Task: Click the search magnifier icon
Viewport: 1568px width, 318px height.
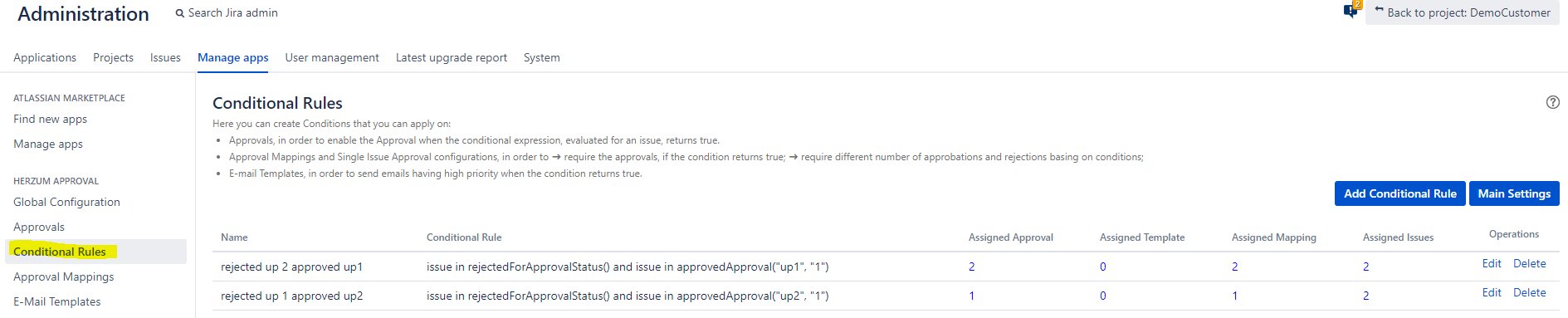Action: 179,13
